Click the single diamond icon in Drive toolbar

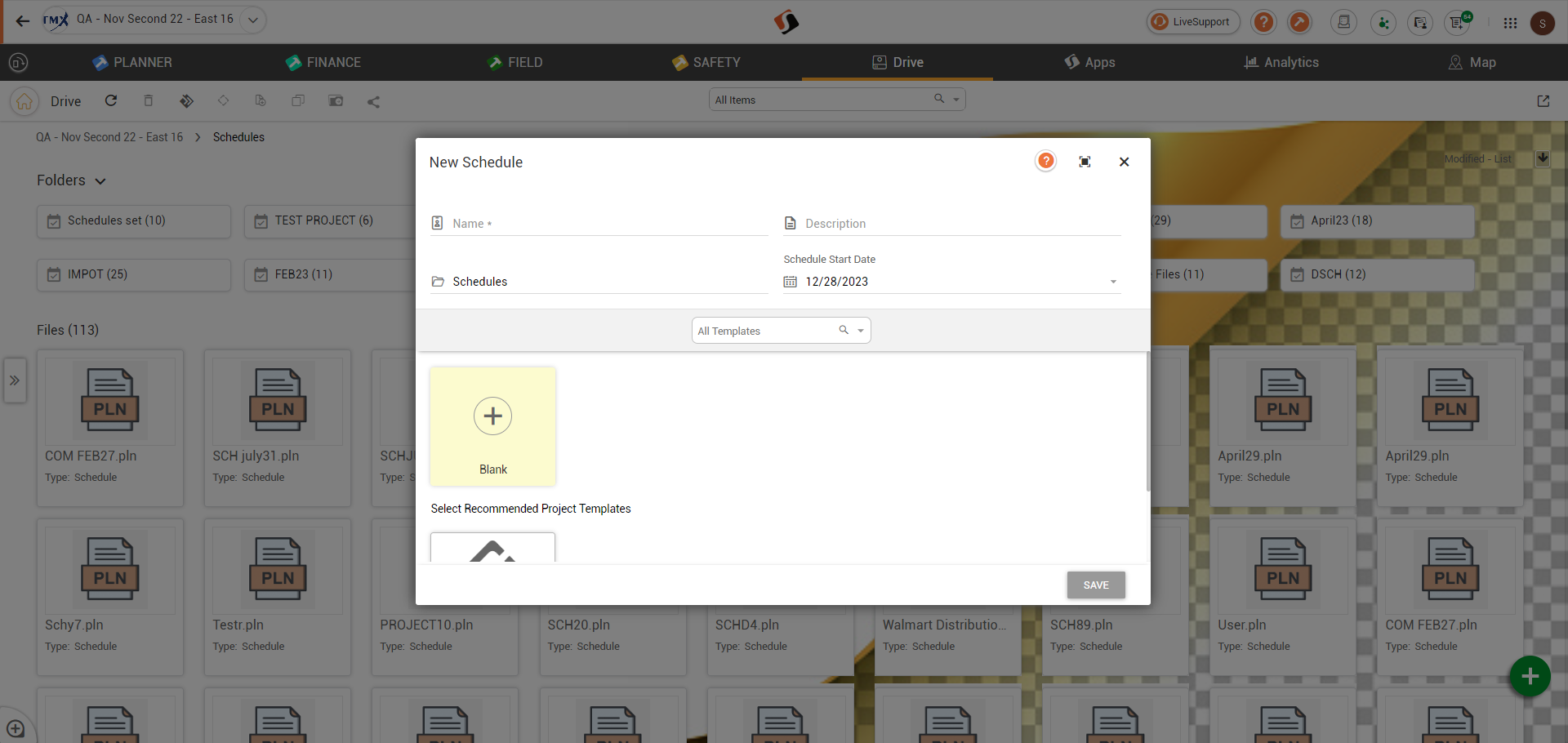[x=223, y=100]
